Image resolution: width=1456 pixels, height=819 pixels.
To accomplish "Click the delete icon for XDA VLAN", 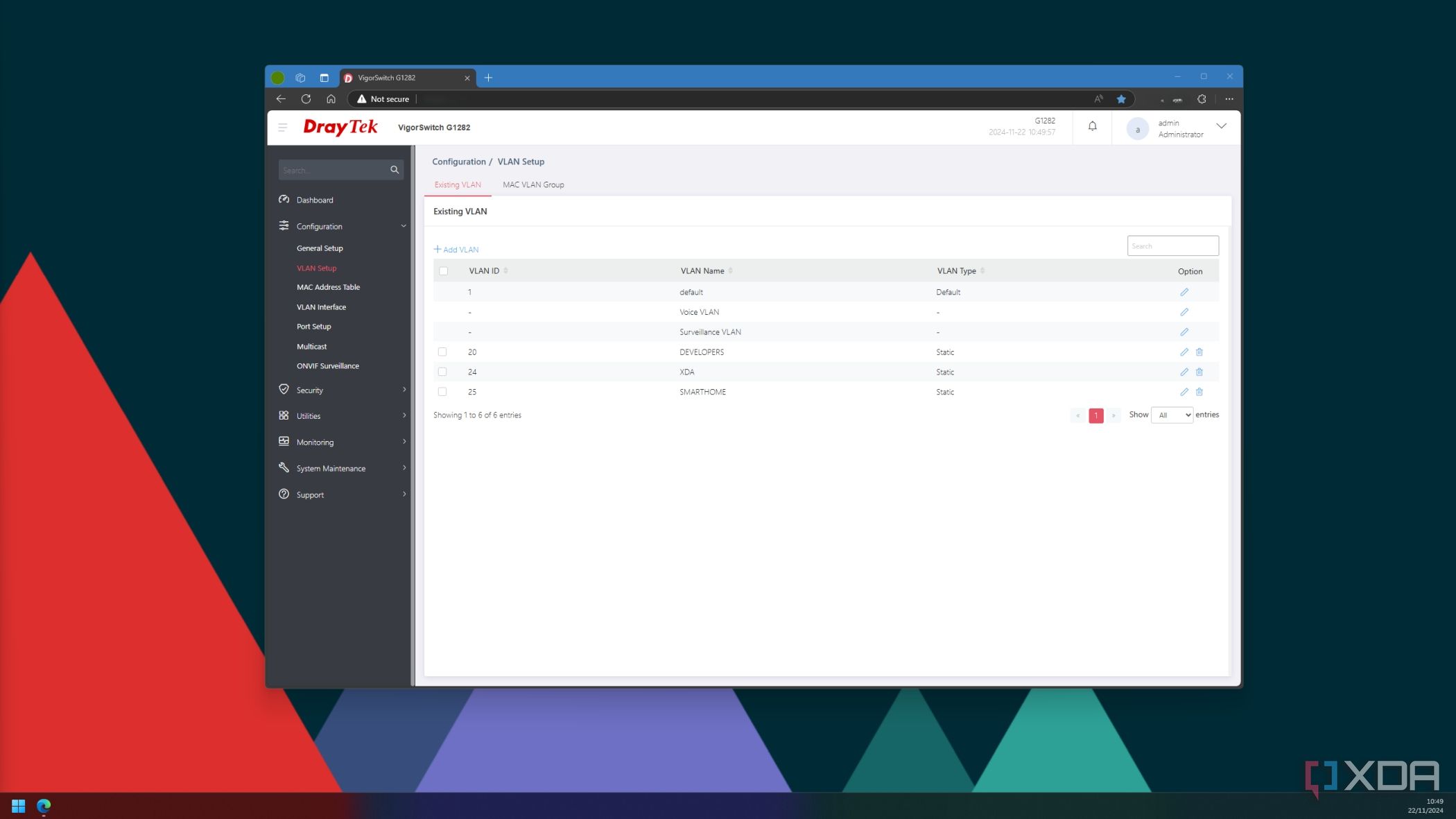I will 1199,371.
